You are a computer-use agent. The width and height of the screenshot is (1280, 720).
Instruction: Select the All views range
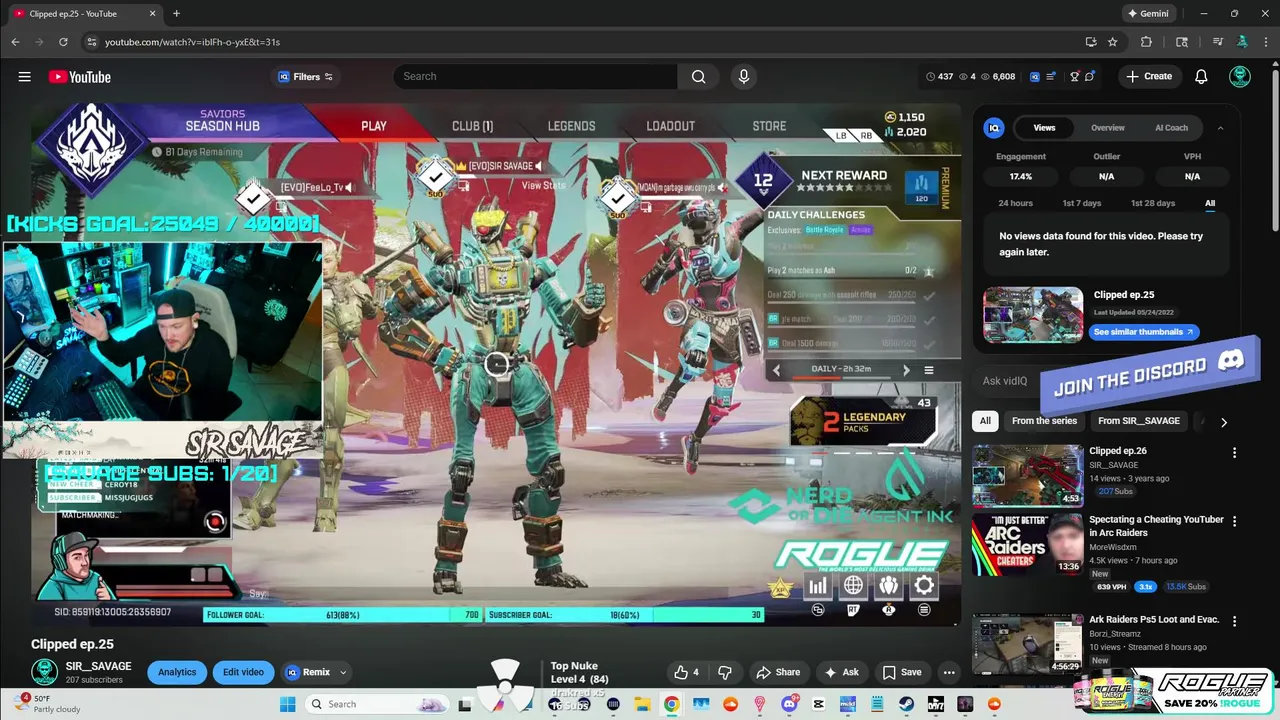pyautogui.click(x=1210, y=203)
